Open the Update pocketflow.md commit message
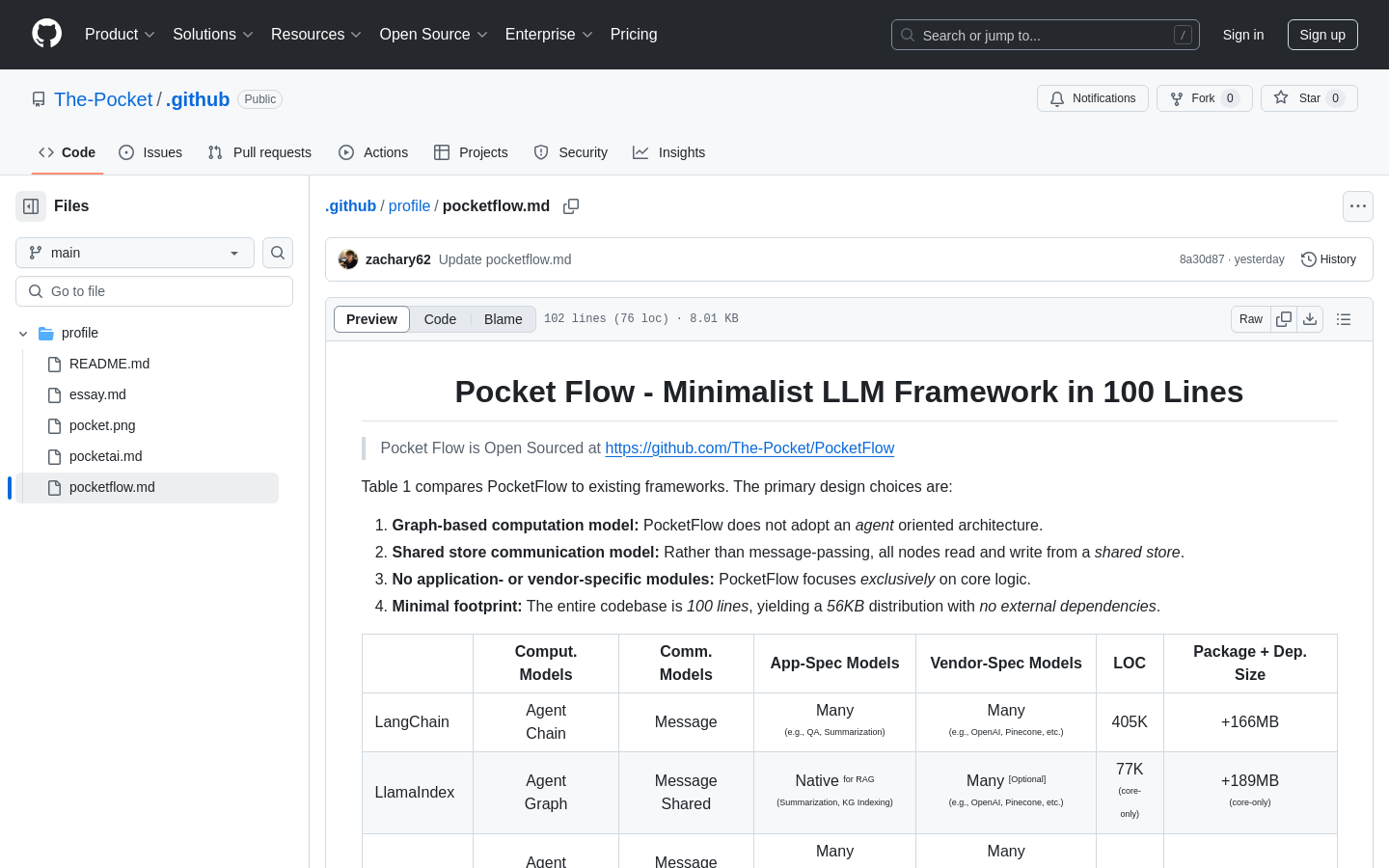 (x=505, y=259)
